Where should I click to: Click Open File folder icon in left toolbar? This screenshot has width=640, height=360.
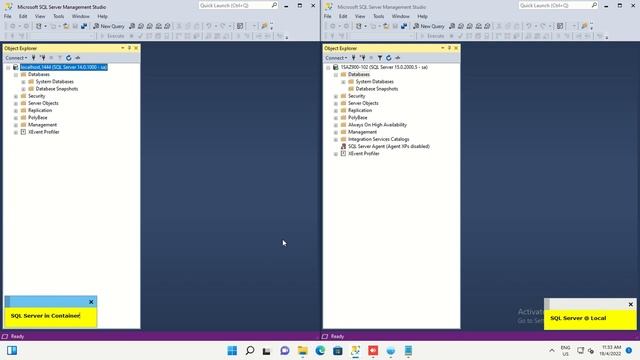coord(66,26)
